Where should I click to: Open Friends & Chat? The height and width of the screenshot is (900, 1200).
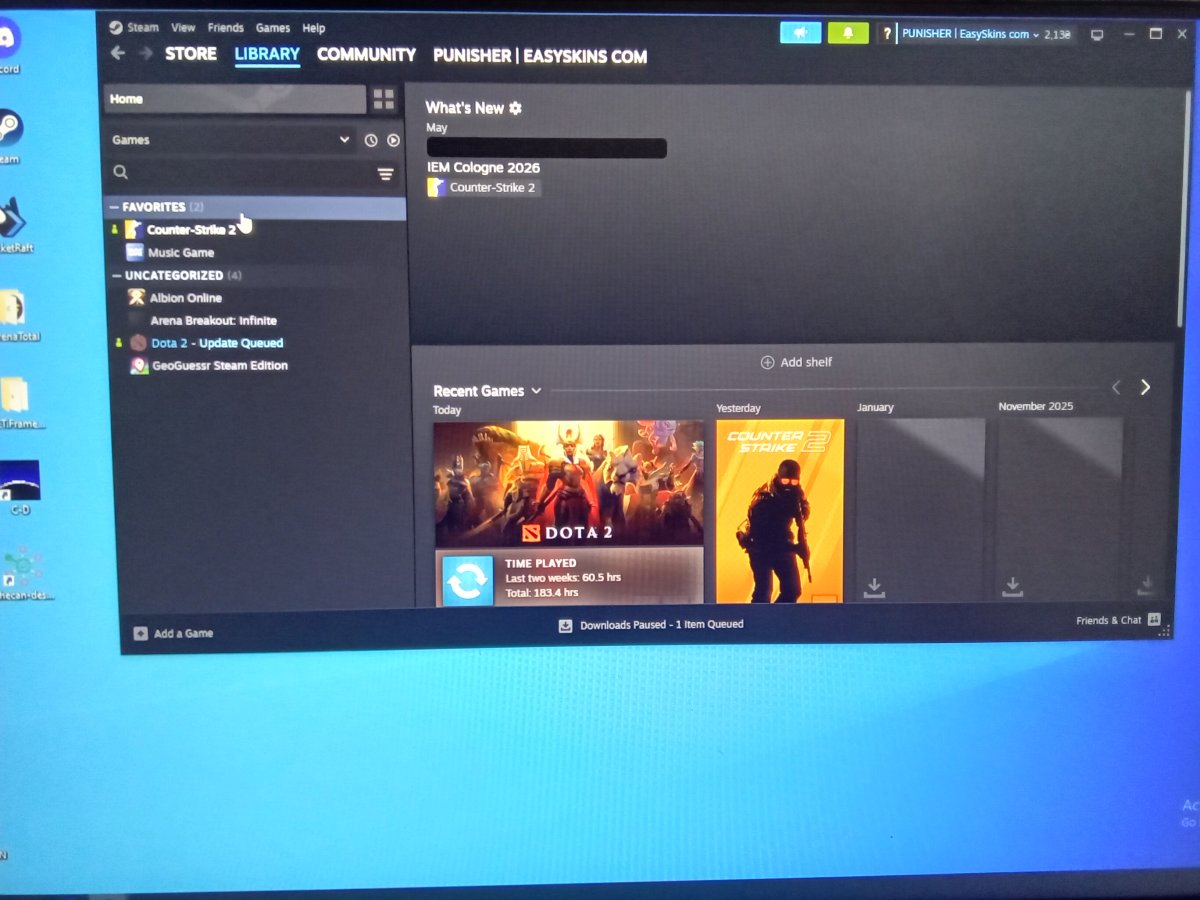pyautogui.click(x=1118, y=621)
